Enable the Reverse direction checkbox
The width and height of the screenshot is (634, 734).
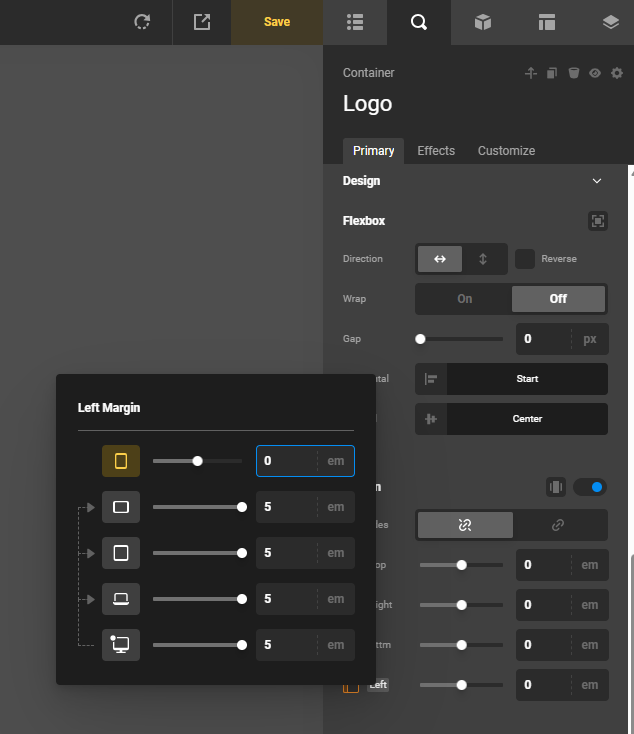point(525,259)
